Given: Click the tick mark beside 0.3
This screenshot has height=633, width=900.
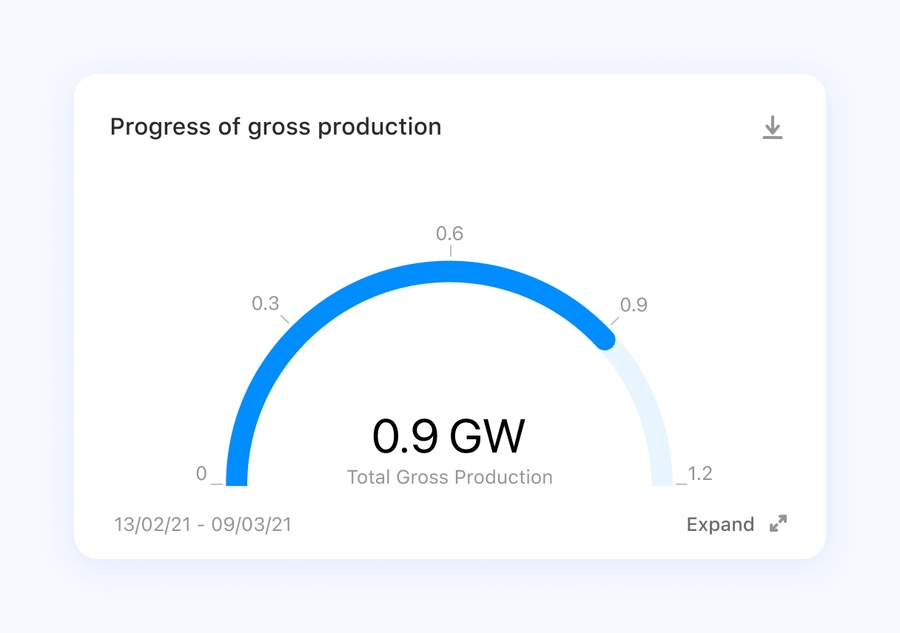Looking at the screenshot, I should click(285, 320).
